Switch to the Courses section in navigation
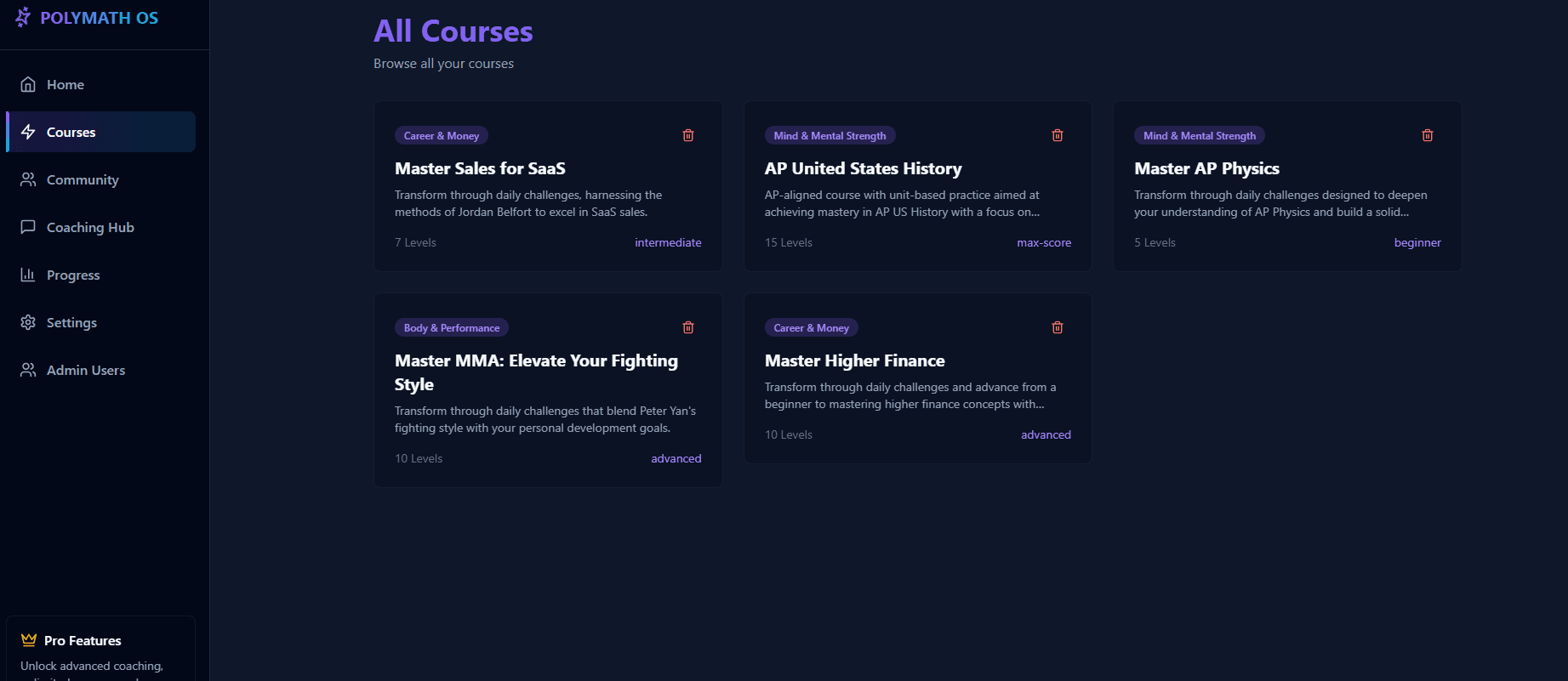1568x681 pixels. tap(71, 132)
